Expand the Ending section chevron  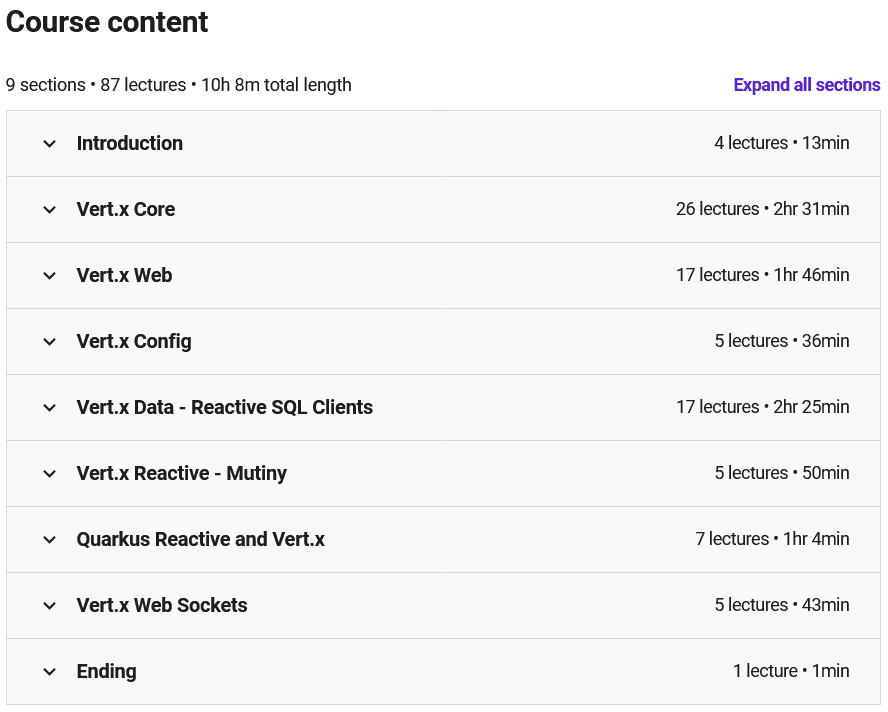[x=50, y=672]
